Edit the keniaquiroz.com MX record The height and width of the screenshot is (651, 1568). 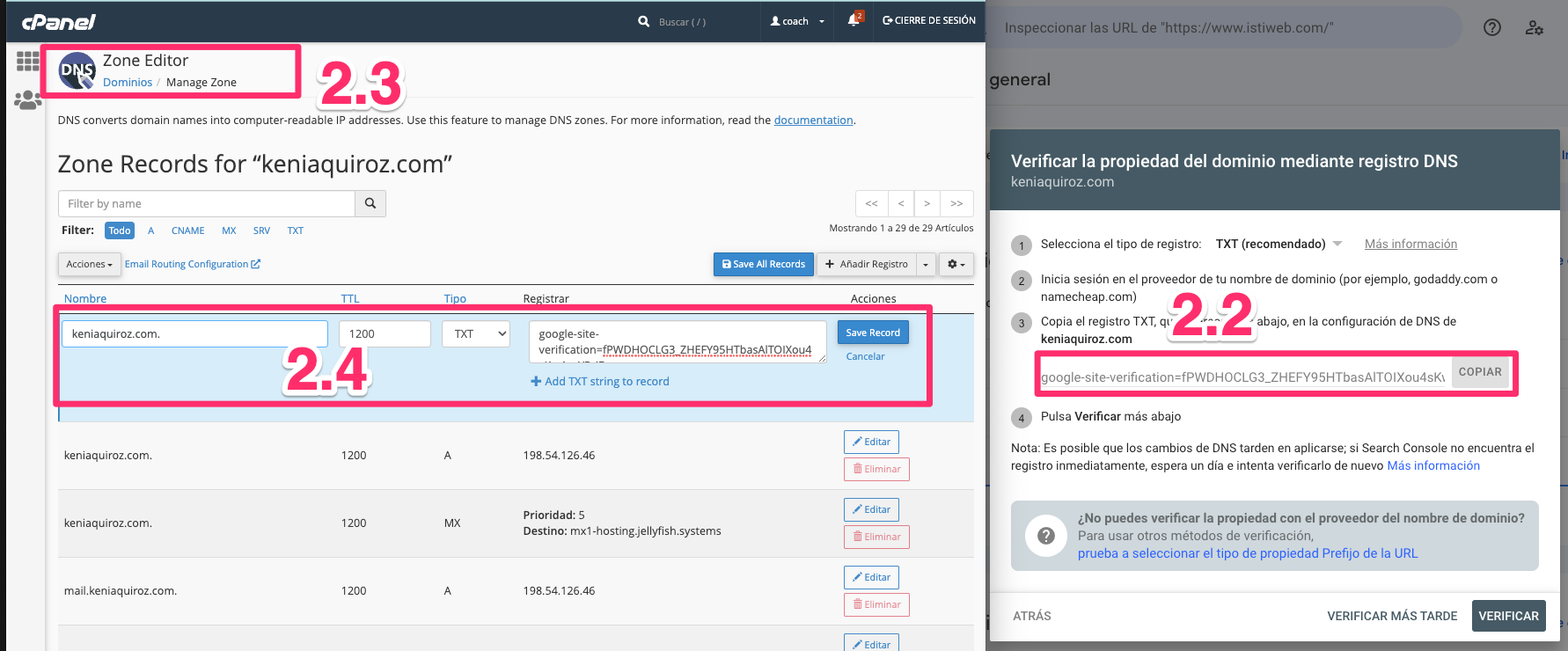[871, 509]
